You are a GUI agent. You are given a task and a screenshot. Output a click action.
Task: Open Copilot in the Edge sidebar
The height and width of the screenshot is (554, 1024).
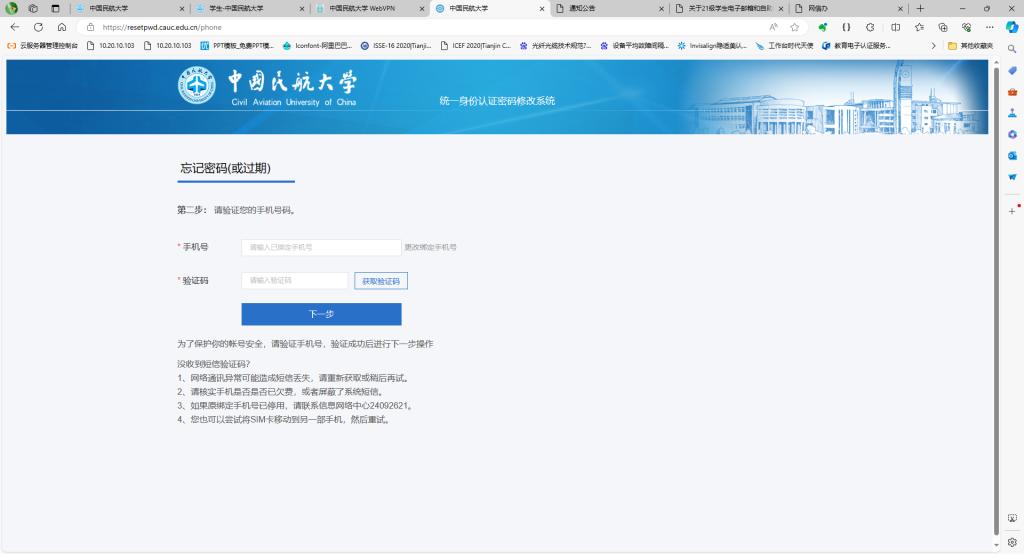1012,27
